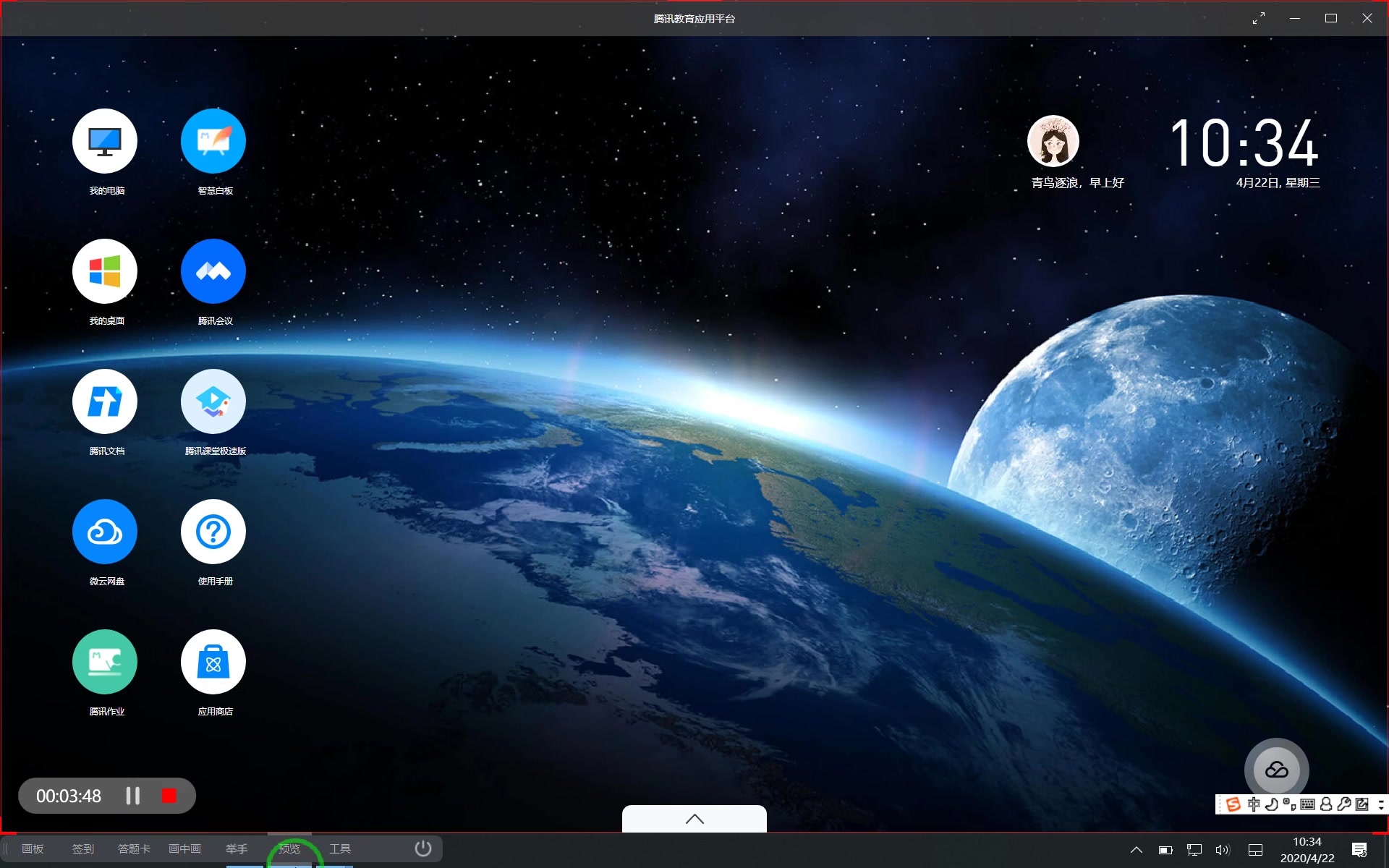Open the volume tray icon
The height and width of the screenshot is (868, 1389).
pyautogui.click(x=1223, y=850)
